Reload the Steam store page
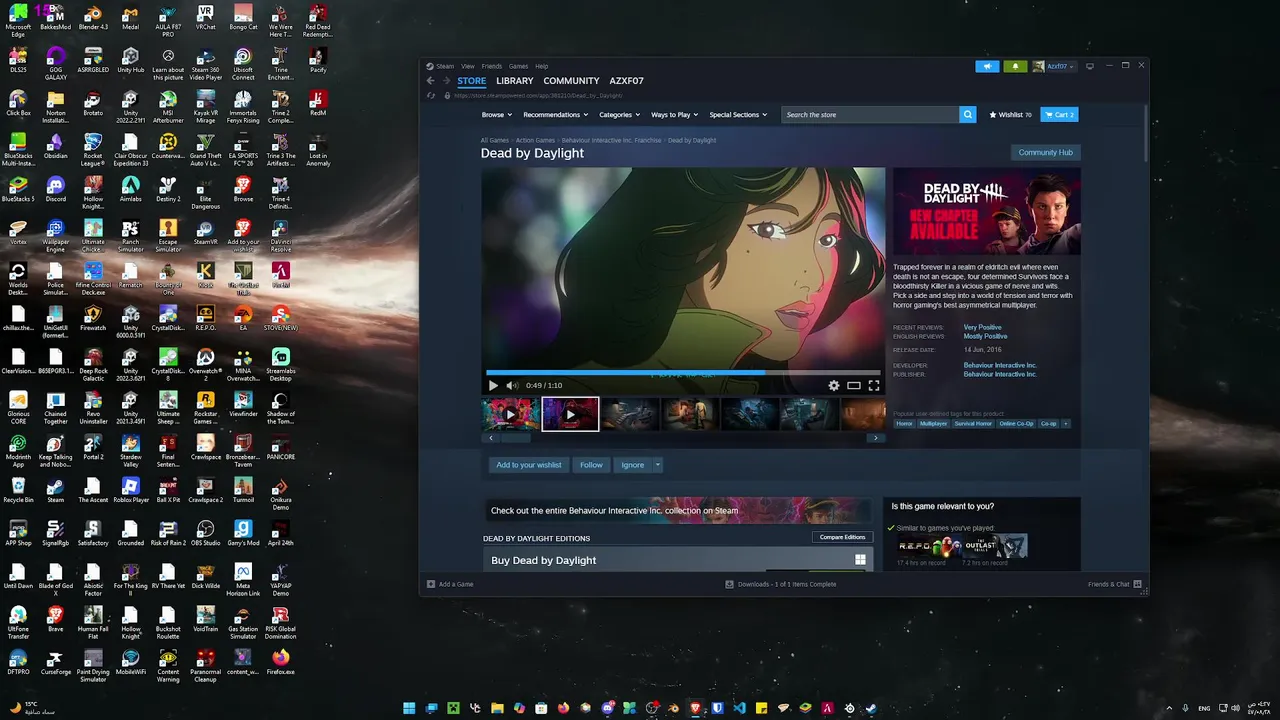 pyautogui.click(x=431, y=95)
